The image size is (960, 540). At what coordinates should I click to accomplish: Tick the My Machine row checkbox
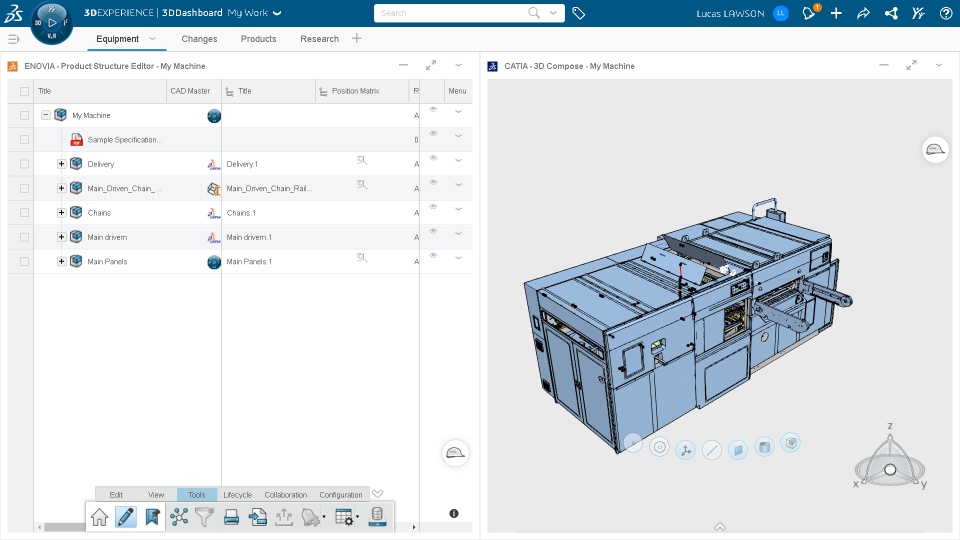pyautogui.click(x=24, y=115)
